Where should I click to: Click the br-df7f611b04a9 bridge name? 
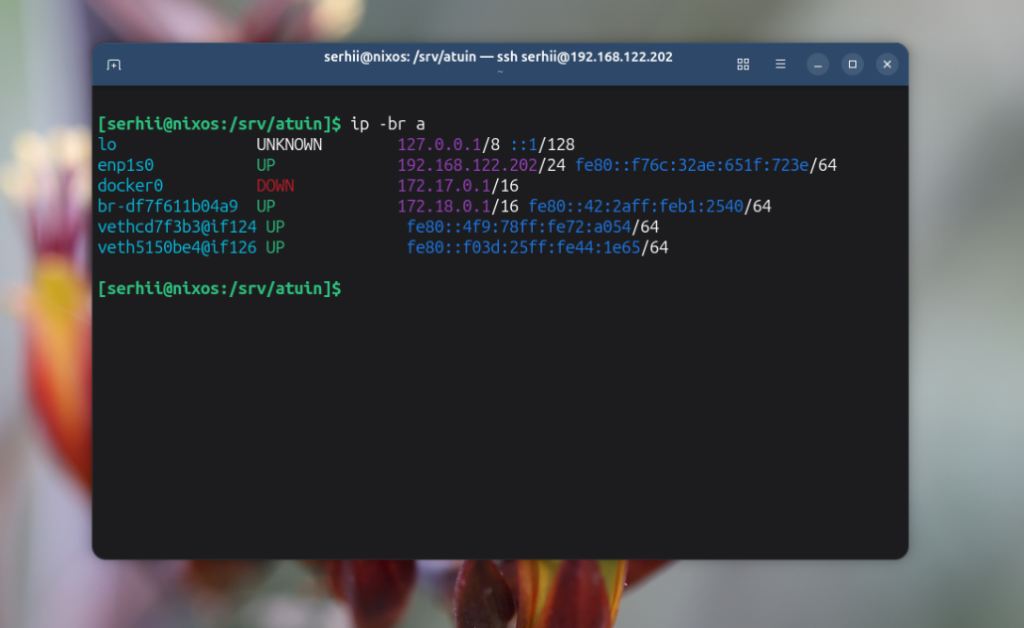[167, 206]
